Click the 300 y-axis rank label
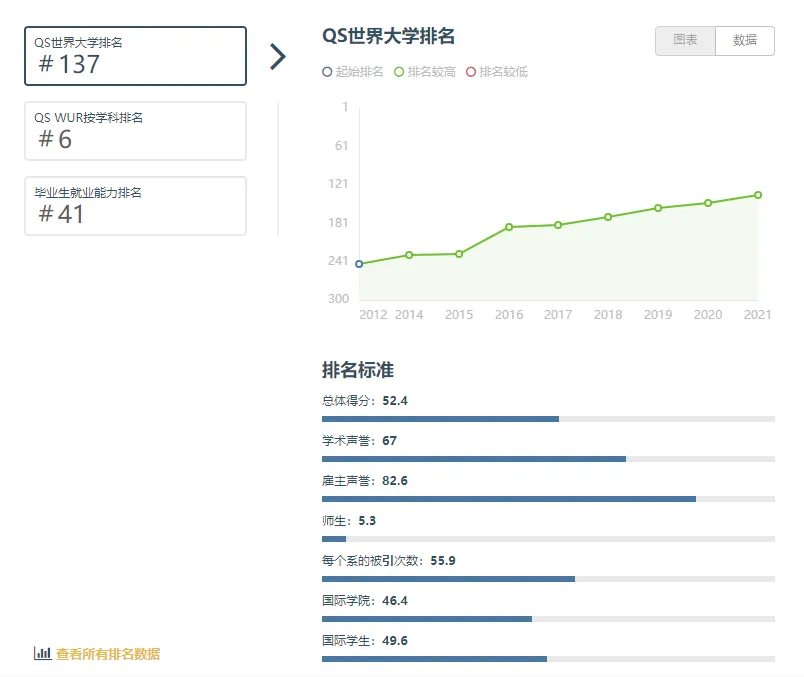The height and width of the screenshot is (677, 804). (338, 298)
